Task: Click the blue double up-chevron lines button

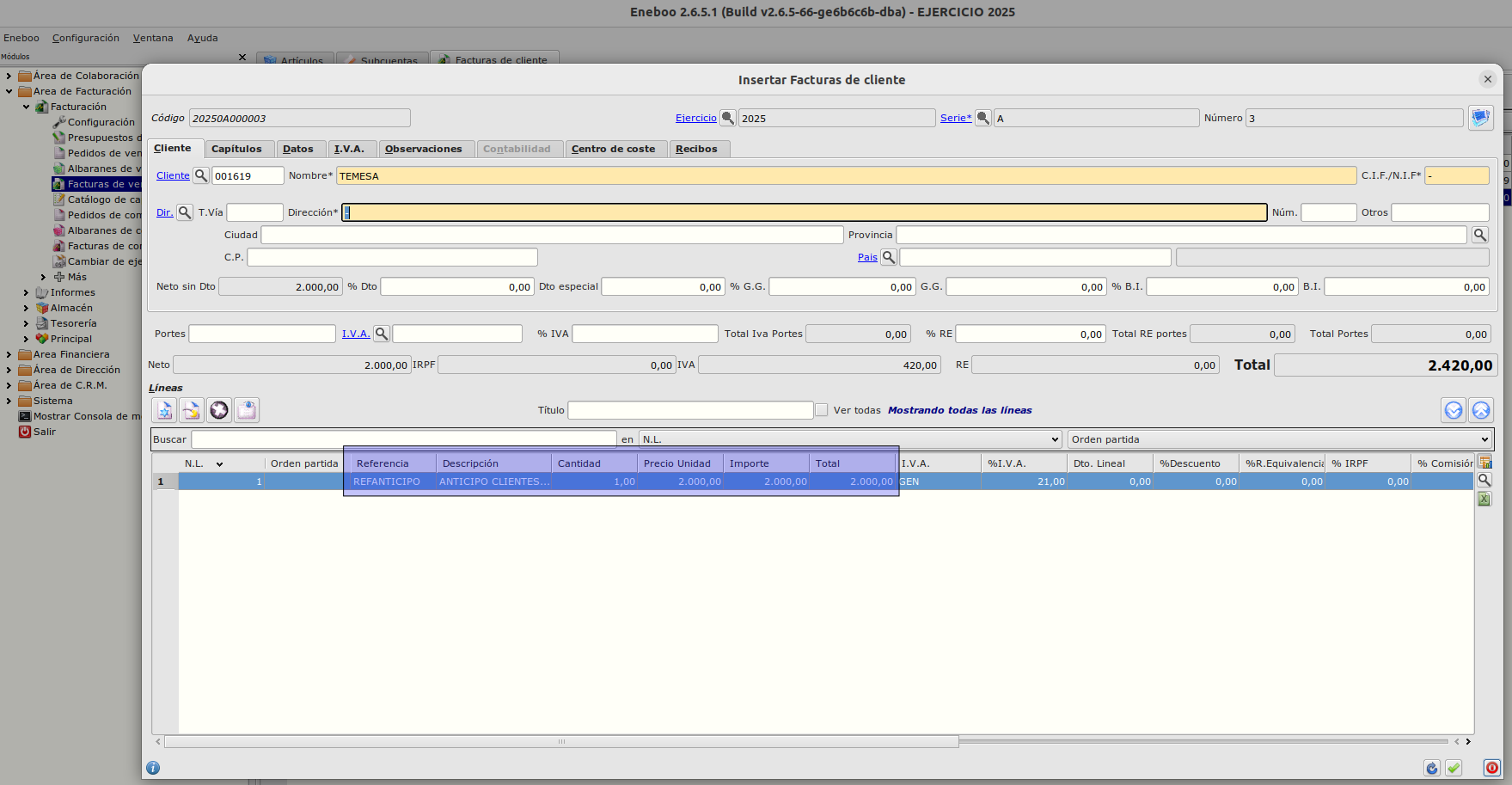Action: [x=1481, y=410]
